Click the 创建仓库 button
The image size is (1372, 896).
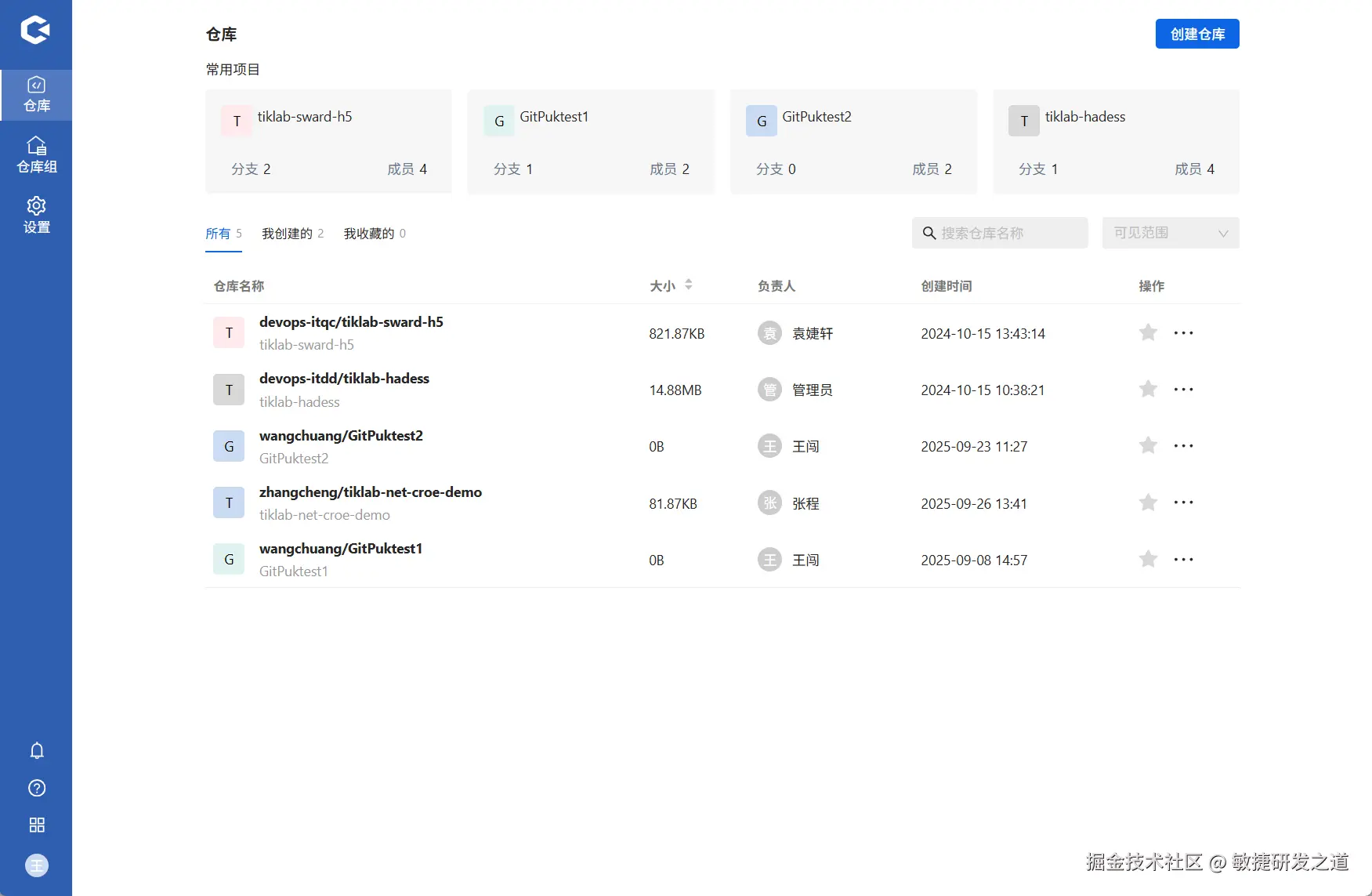point(1197,34)
